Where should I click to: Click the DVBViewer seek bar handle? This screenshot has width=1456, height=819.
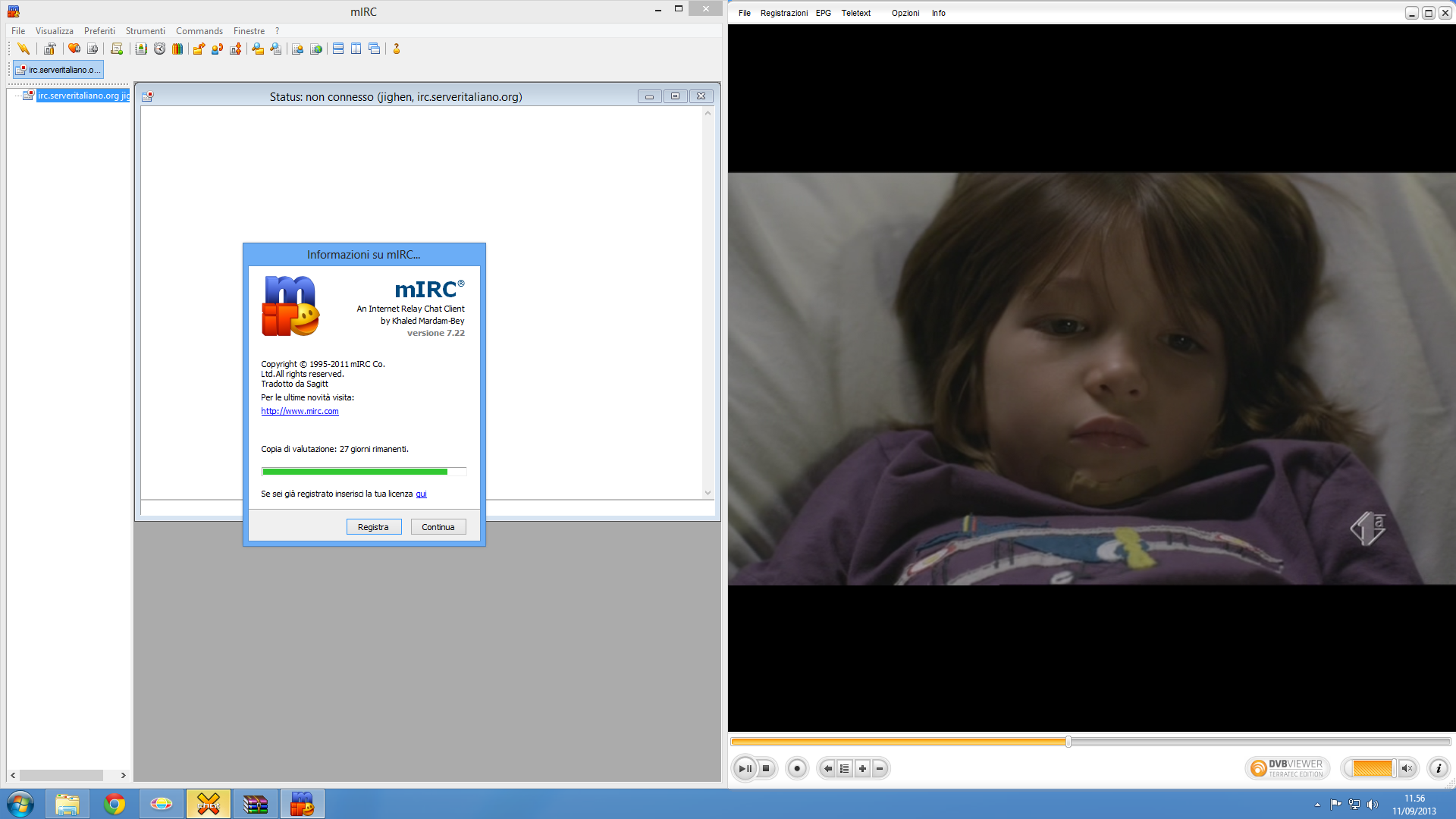(1068, 742)
